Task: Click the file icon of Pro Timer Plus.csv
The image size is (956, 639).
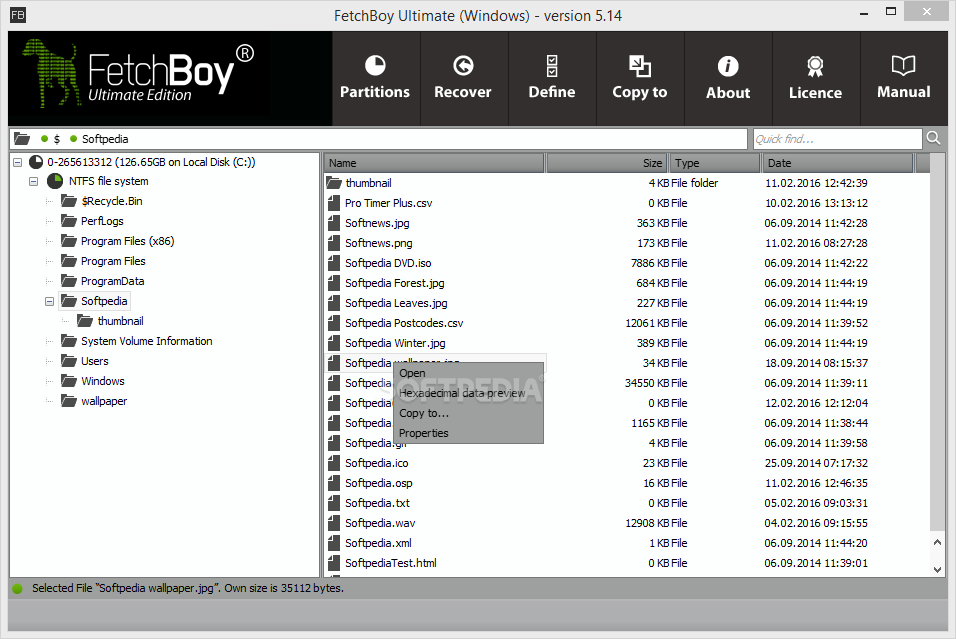Action: pos(334,203)
